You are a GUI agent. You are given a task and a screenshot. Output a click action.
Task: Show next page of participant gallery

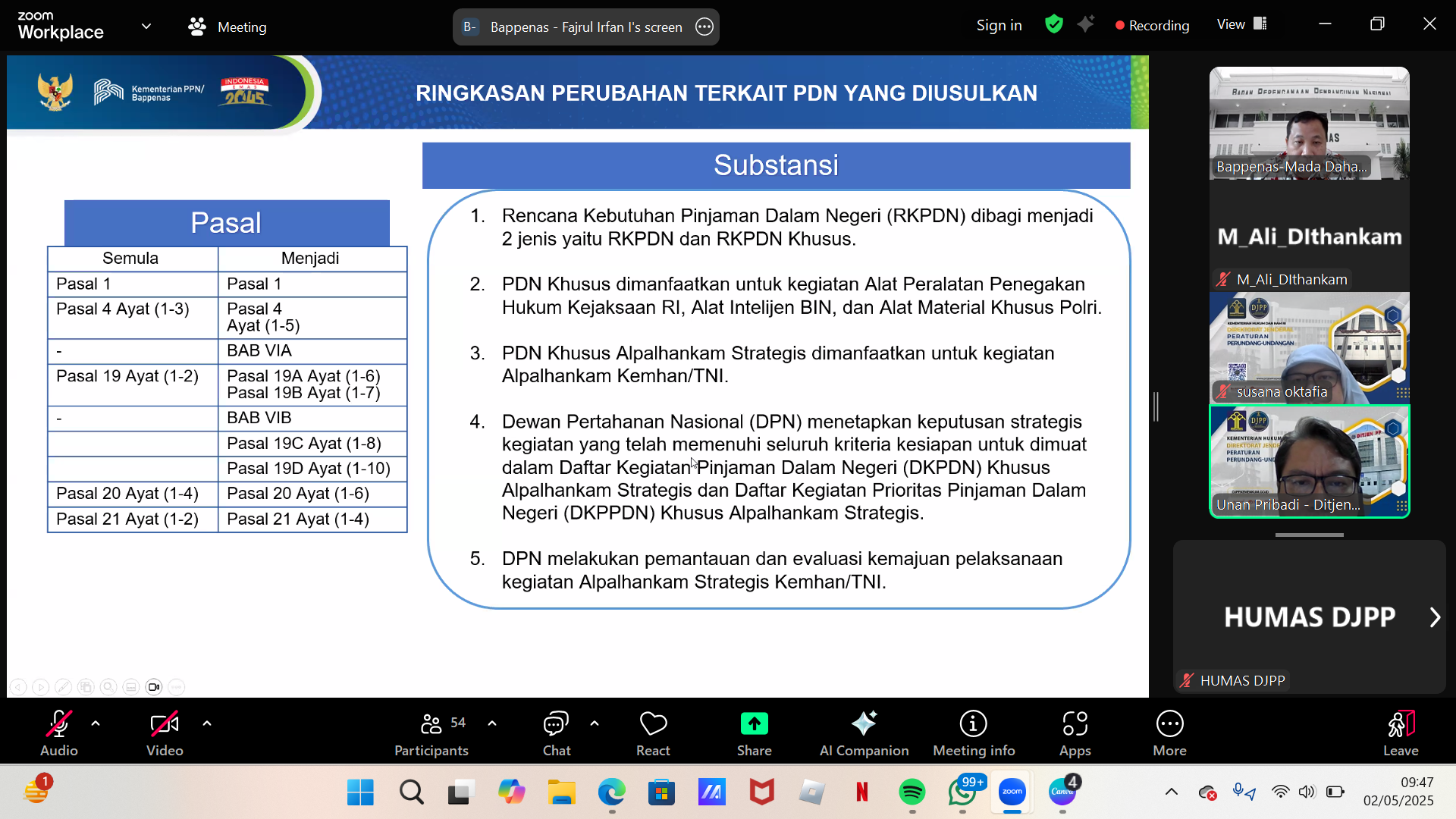(1435, 617)
